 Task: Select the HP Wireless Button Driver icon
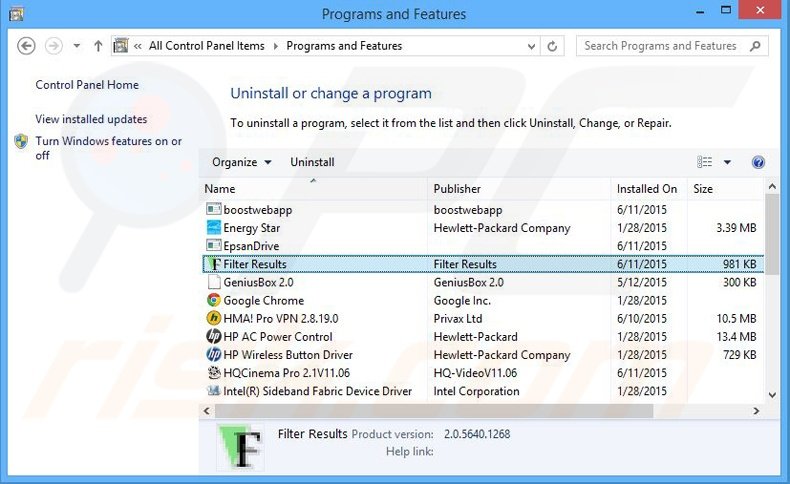click(x=214, y=355)
